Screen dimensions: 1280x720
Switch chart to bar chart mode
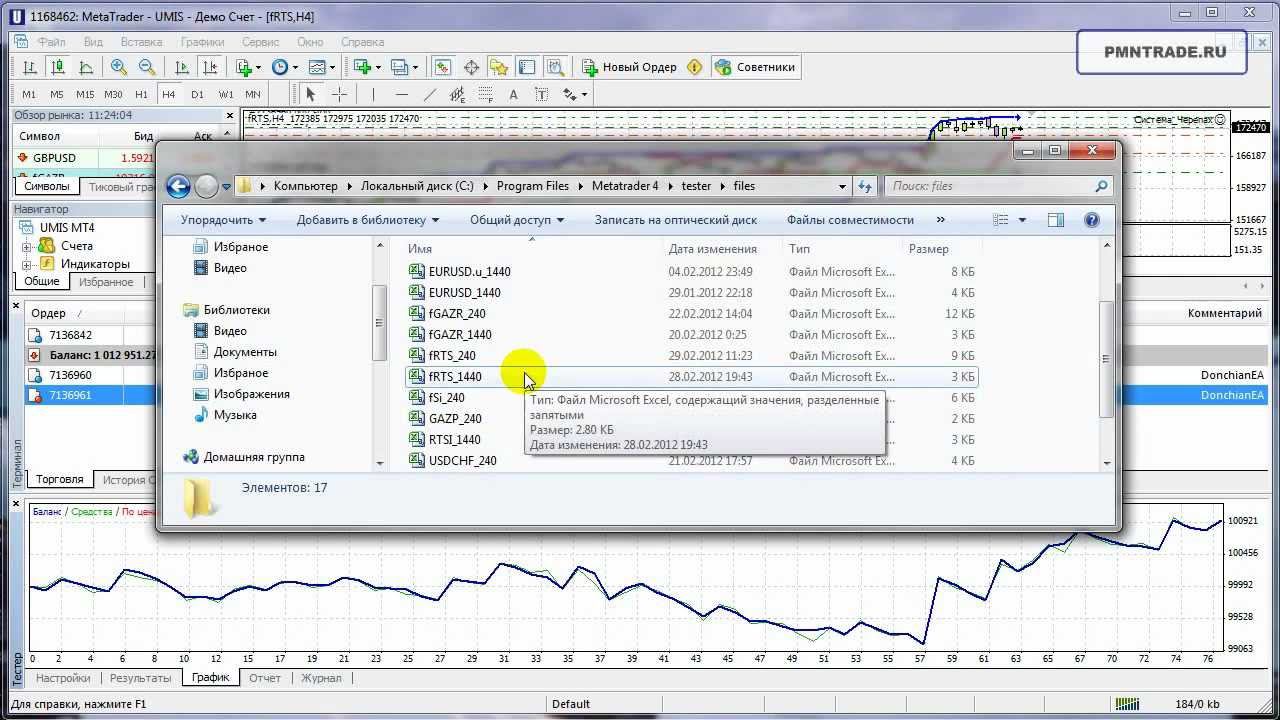pyautogui.click(x=30, y=67)
